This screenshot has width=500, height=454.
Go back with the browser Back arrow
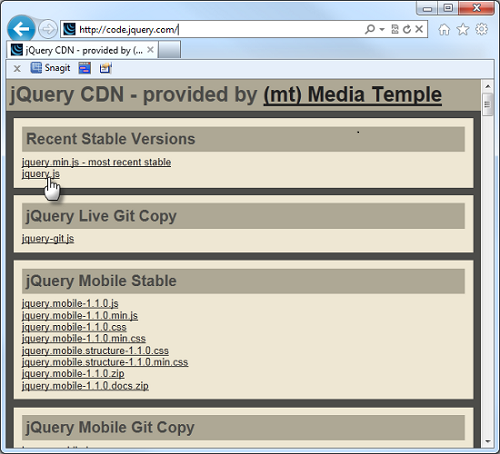[x=21, y=29]
